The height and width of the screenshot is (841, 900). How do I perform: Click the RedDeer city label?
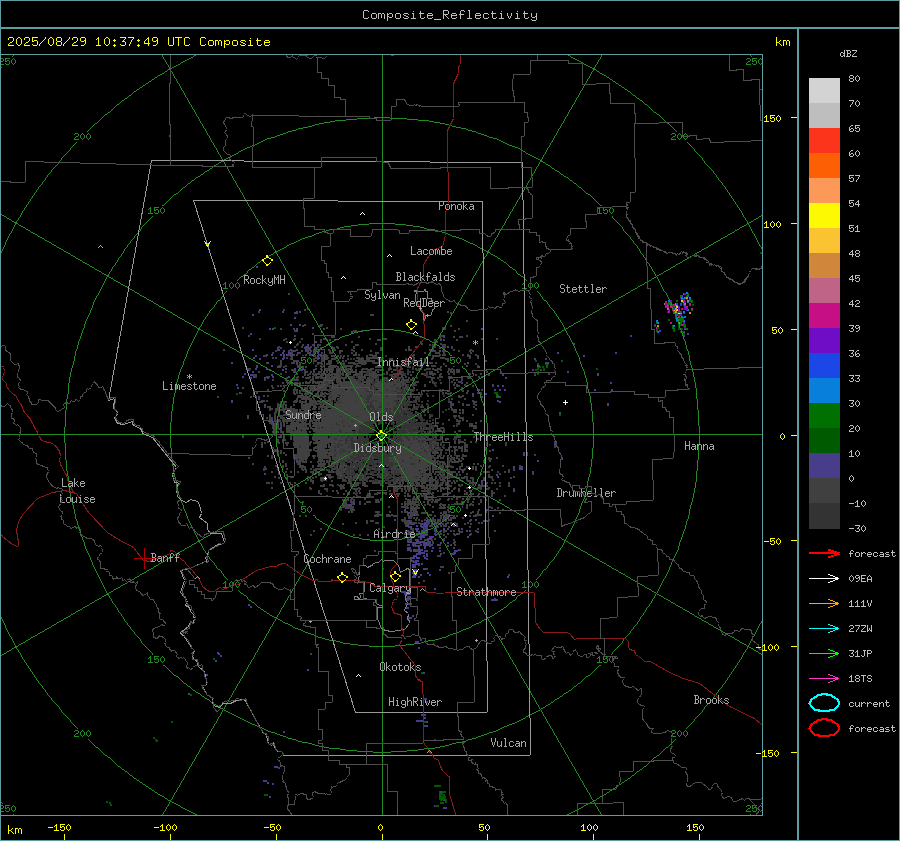tap(424, 303)
